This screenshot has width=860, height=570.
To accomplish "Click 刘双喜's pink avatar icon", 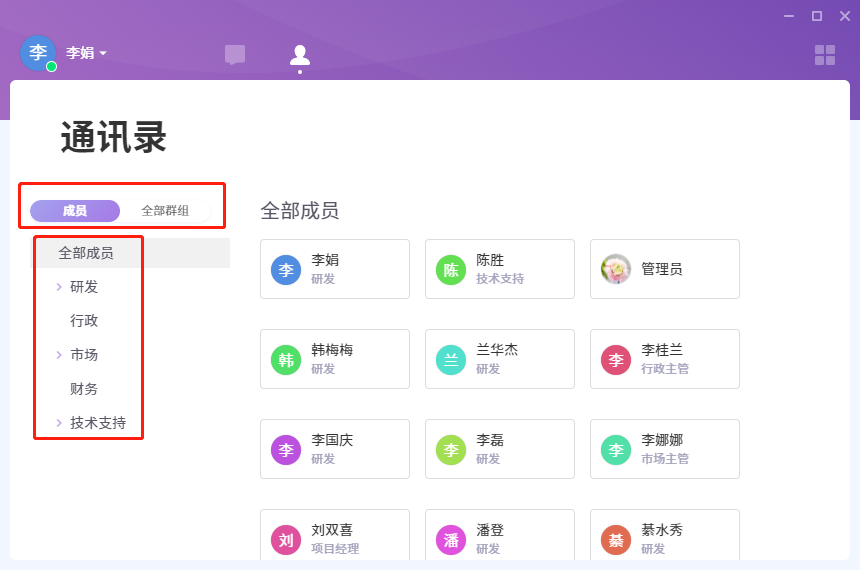I will (x=286, y=539).
